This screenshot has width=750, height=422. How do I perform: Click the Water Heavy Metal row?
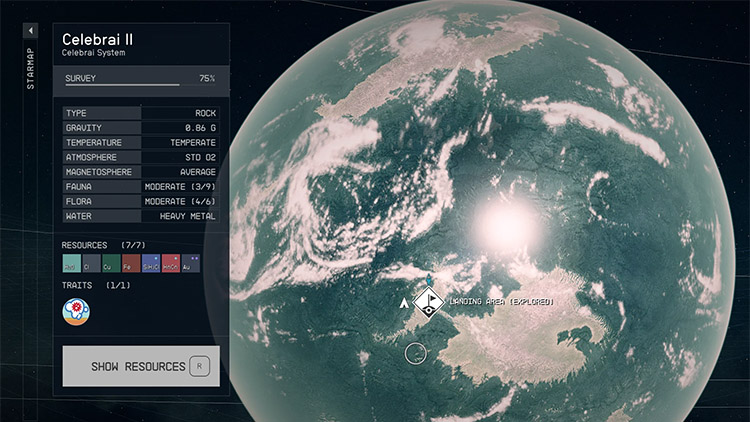click(x=141, y=216)
